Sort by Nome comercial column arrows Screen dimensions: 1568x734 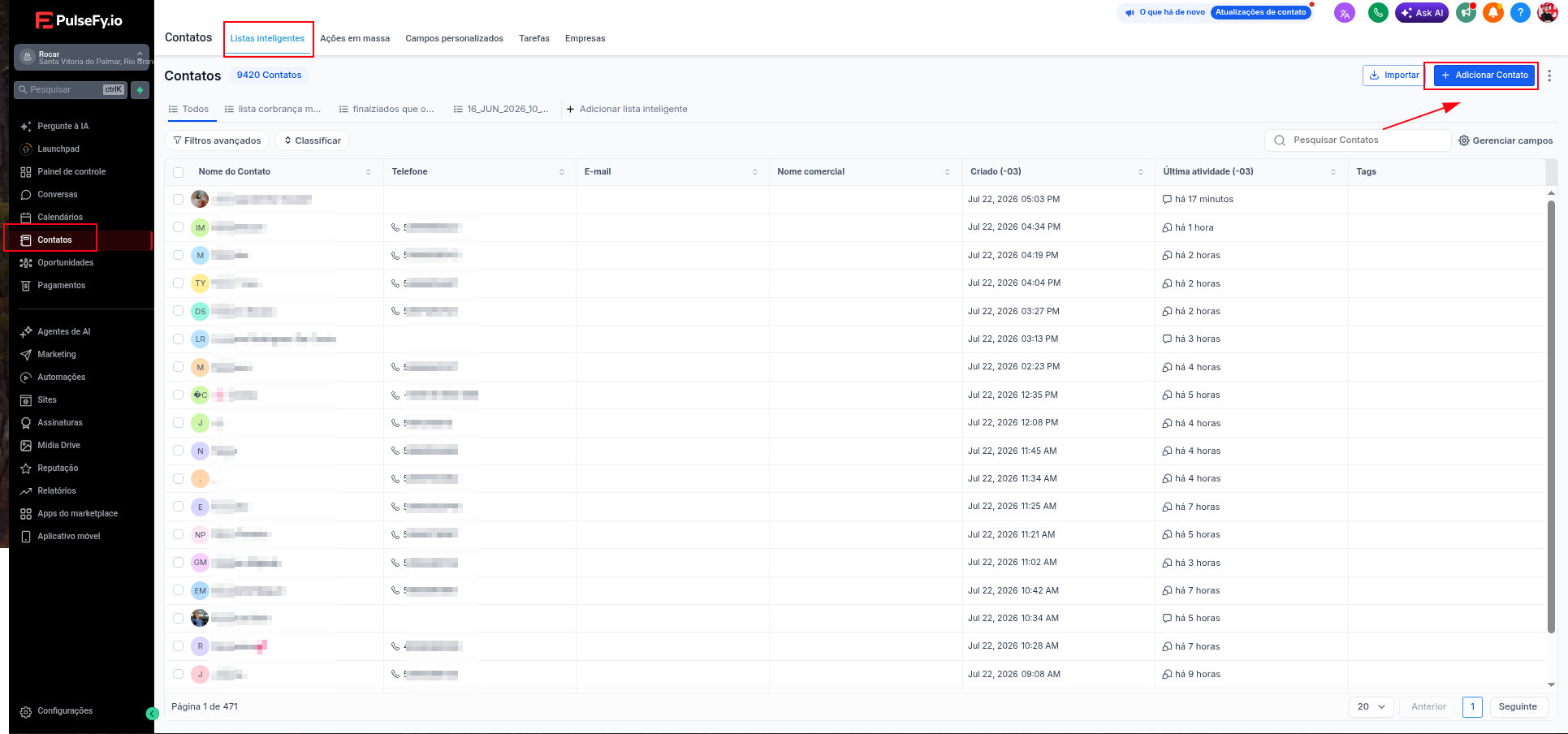[948, 172]
